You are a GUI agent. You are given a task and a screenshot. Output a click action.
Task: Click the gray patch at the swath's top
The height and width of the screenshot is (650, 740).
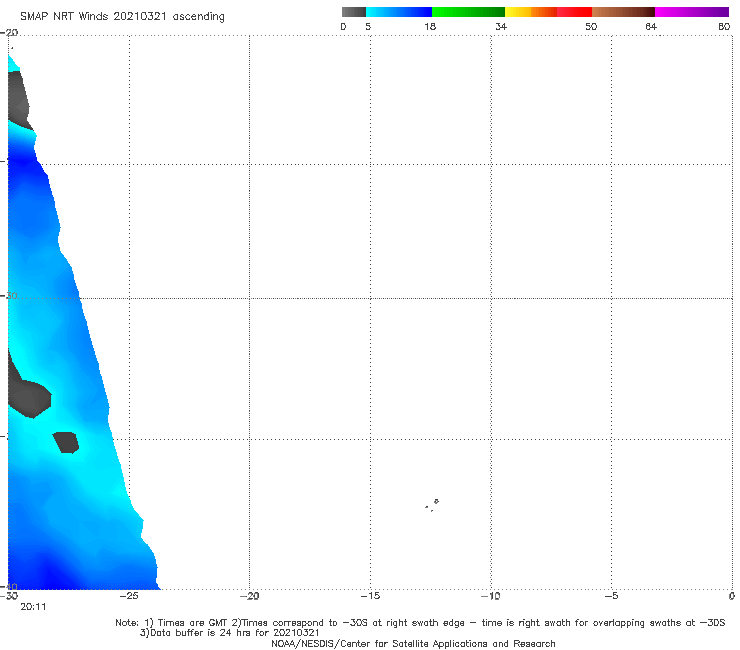coord(18,99)
